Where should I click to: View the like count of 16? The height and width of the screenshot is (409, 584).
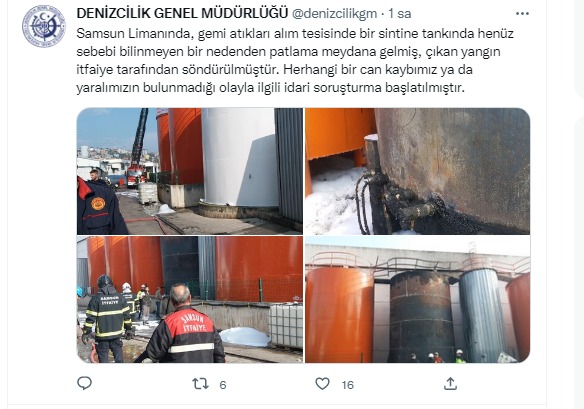pyautogui.click(x=348, y=385)
